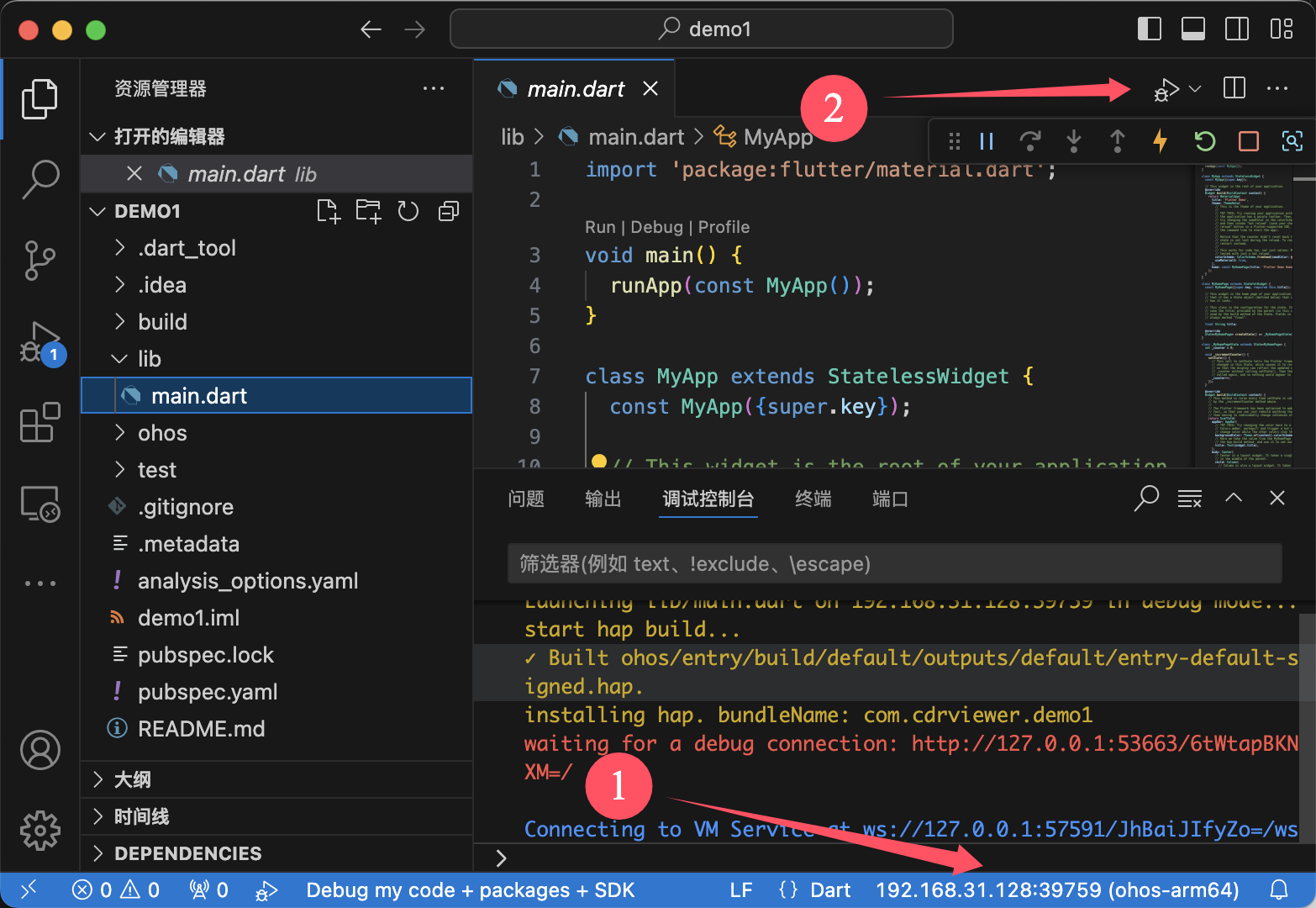The image size is (1316, 908).
Task: Restart the debug session
Action: point(1204,141)
